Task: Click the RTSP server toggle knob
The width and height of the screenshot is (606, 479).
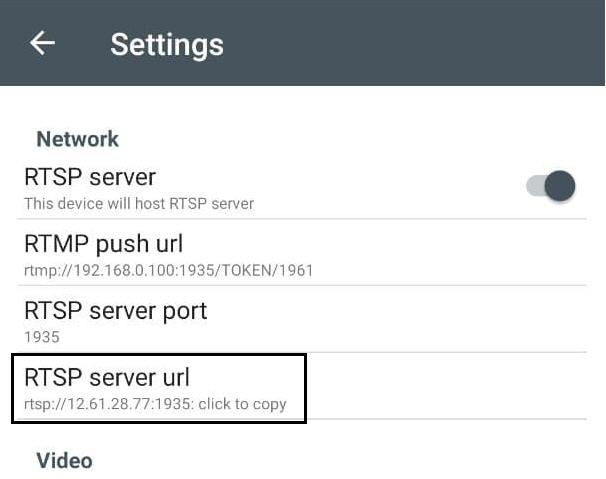Action: (x=561, y=186)
